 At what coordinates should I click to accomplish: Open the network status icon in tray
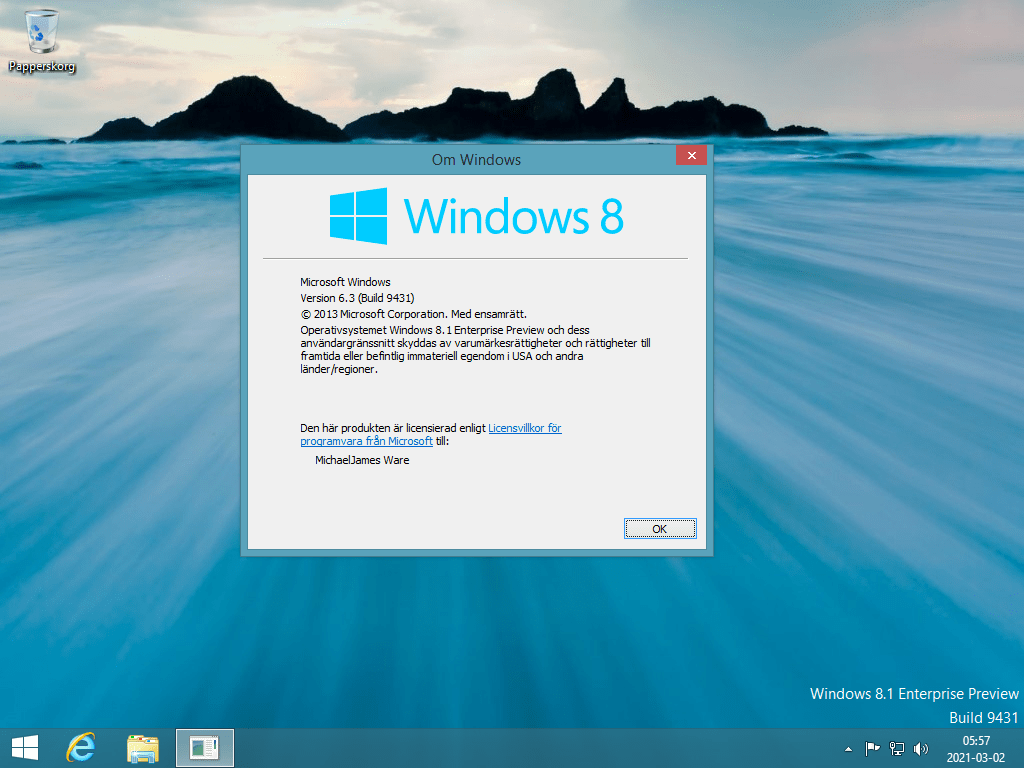[897, 748]
